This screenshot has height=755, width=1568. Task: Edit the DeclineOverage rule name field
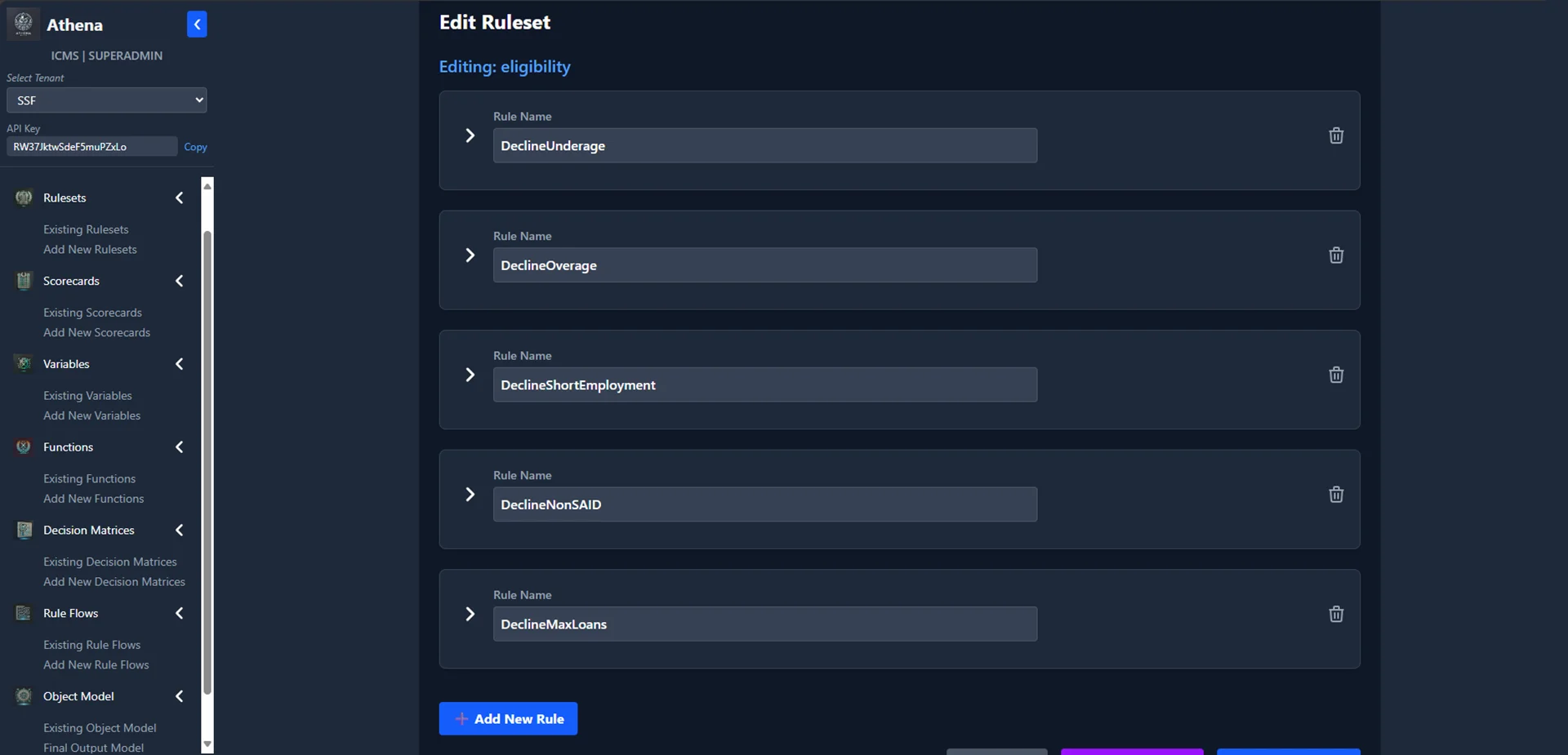coord(764,265)
